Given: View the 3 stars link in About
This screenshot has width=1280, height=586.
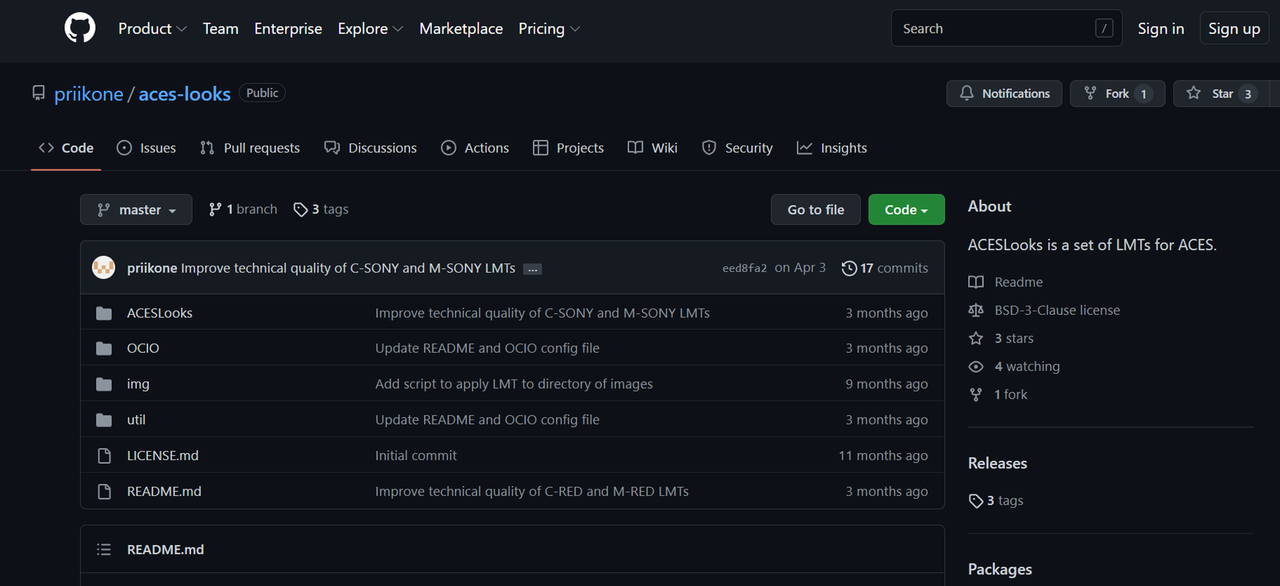Looking at the screenshot, I should pyautogui.click(x=1001, y=338).
